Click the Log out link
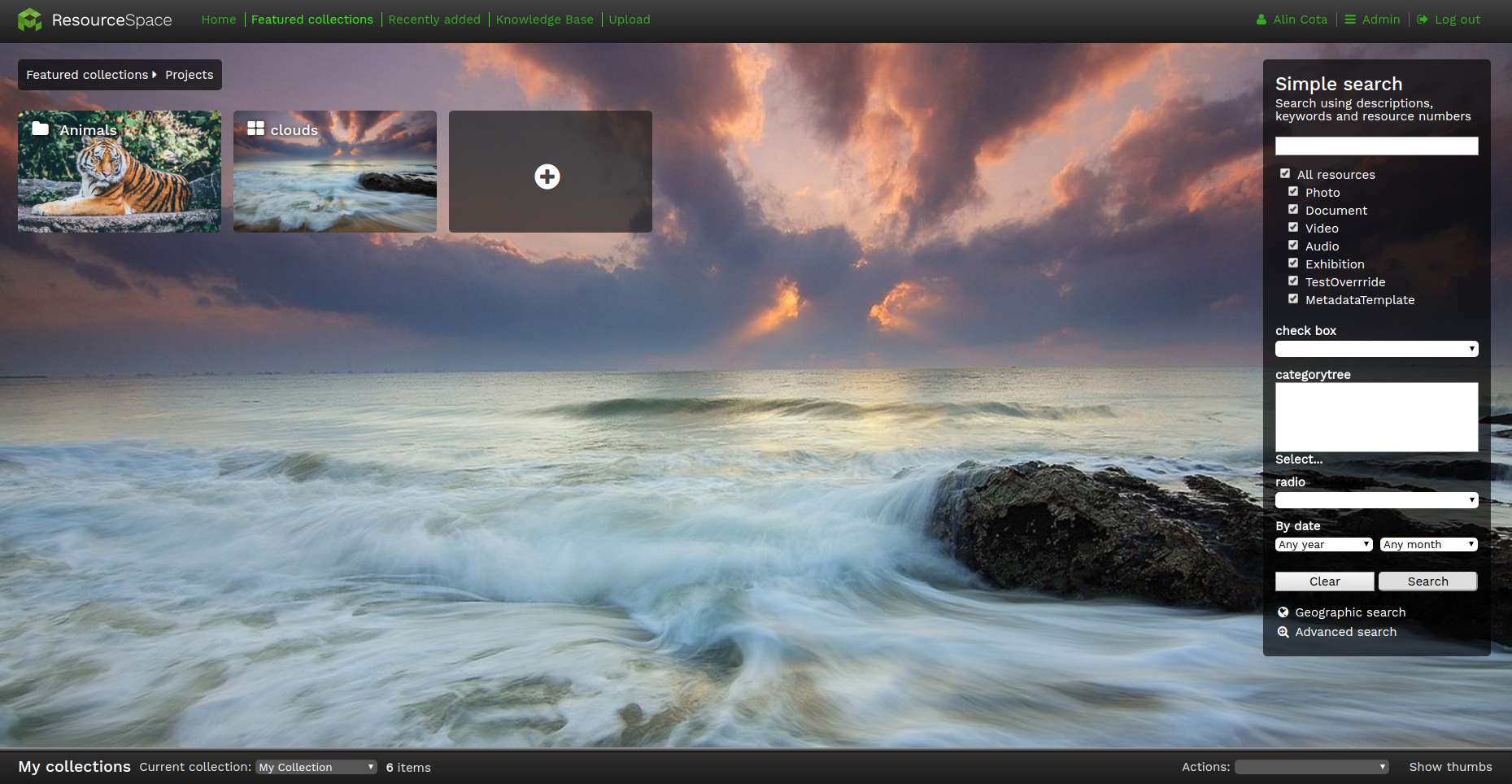The width and height of the screenshot is (1512, 784). click(1458, 20)
